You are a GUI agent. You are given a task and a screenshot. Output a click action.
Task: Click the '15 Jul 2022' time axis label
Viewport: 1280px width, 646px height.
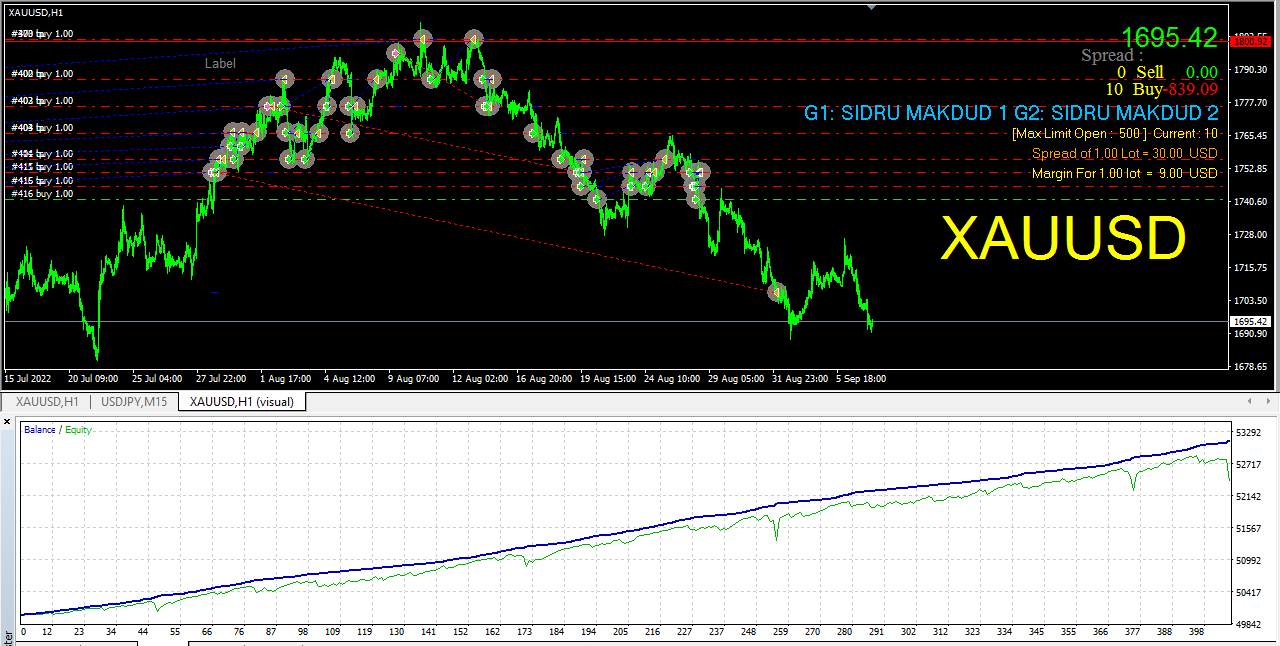27,379
